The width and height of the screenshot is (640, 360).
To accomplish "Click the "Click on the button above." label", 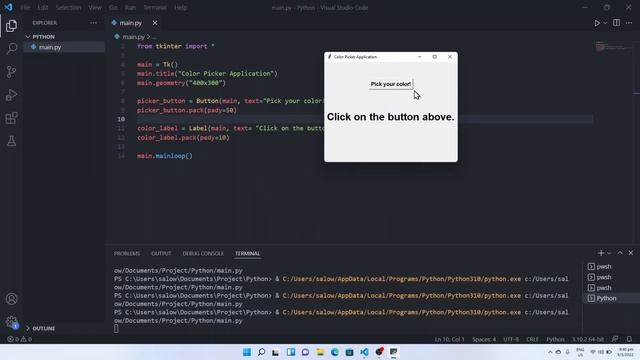I will [x=391, y=117].
